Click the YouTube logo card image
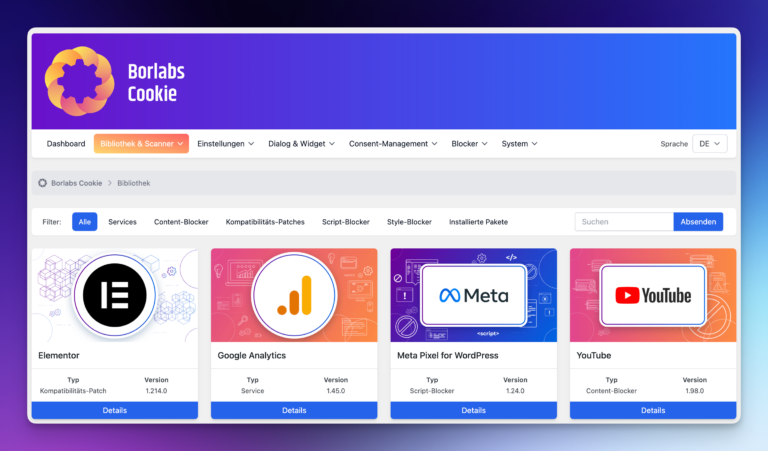Image resolution: width=768 pixels, height=451 pixels. [x=653, y=295]
